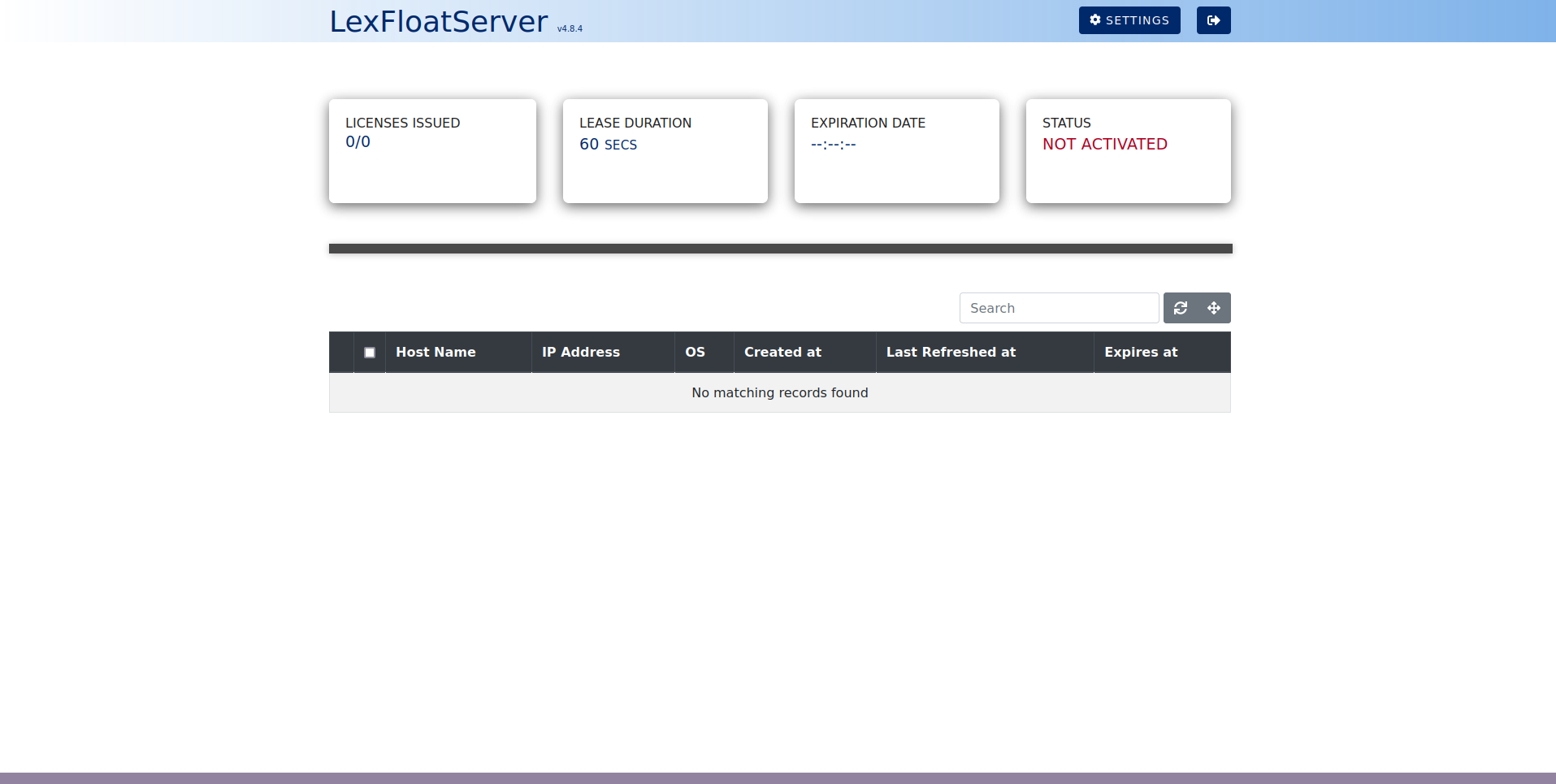1556x784 pixels.
Task: Click the v4.8.4 version label
Action: pos(570,28)
